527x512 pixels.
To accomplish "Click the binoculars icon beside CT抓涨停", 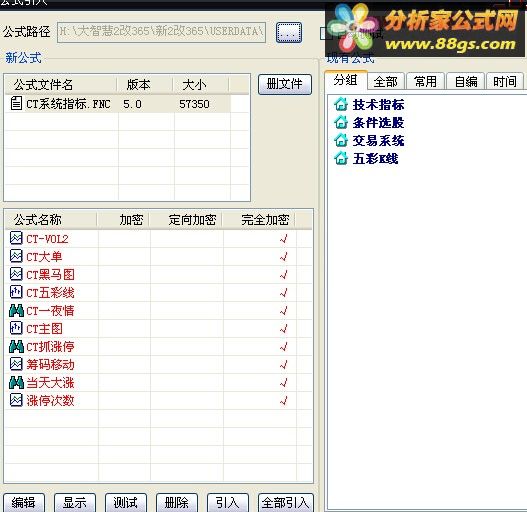I will point(16,346).
